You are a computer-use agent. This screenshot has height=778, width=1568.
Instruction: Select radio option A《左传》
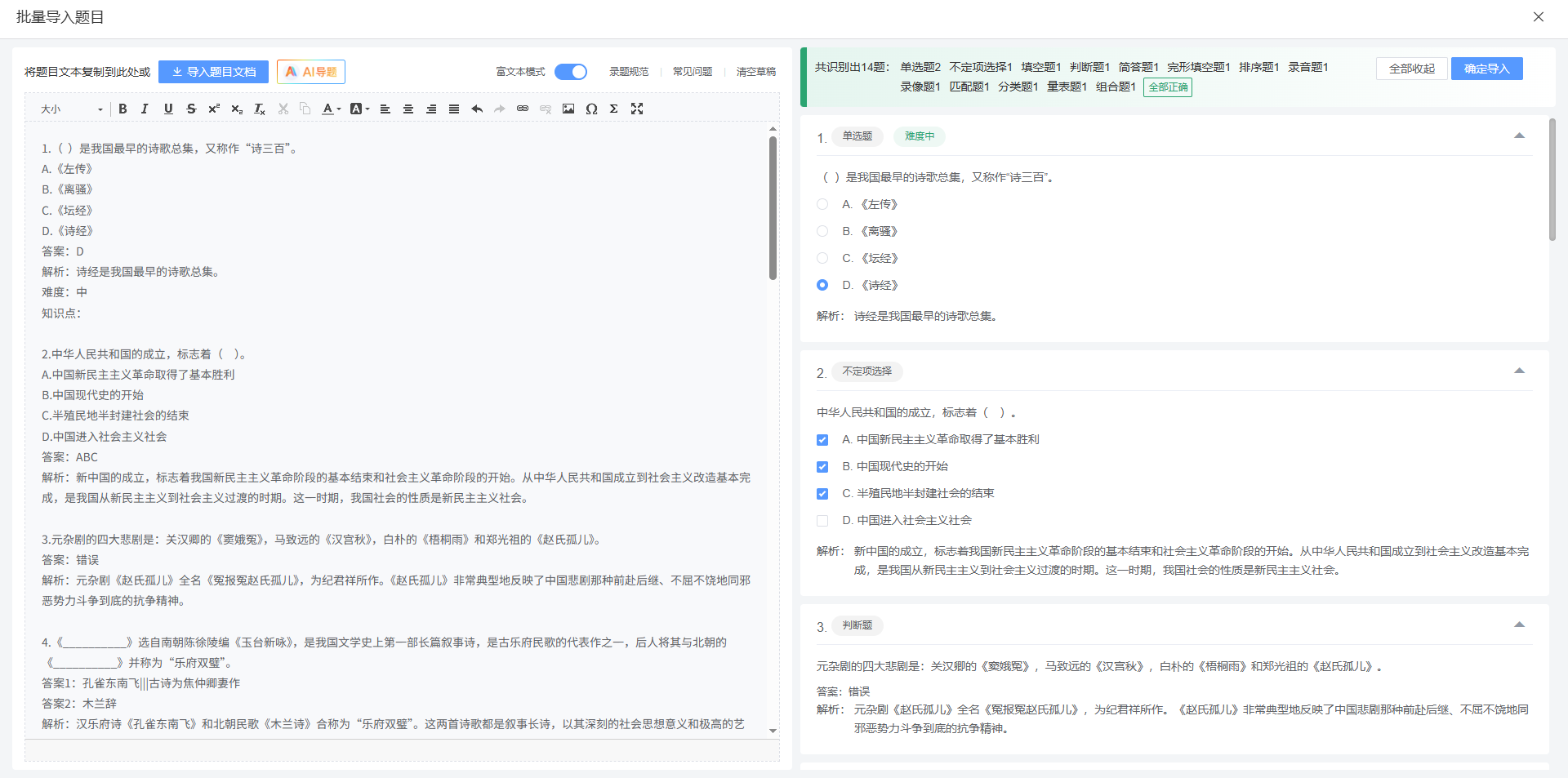822,204
